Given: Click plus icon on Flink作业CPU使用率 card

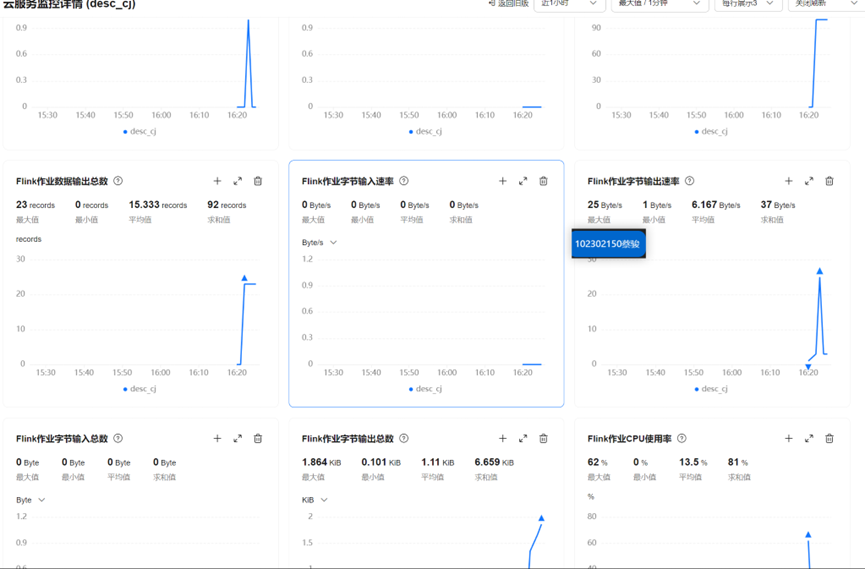Looking at the screenshot, I should click(x=789, y=438).
